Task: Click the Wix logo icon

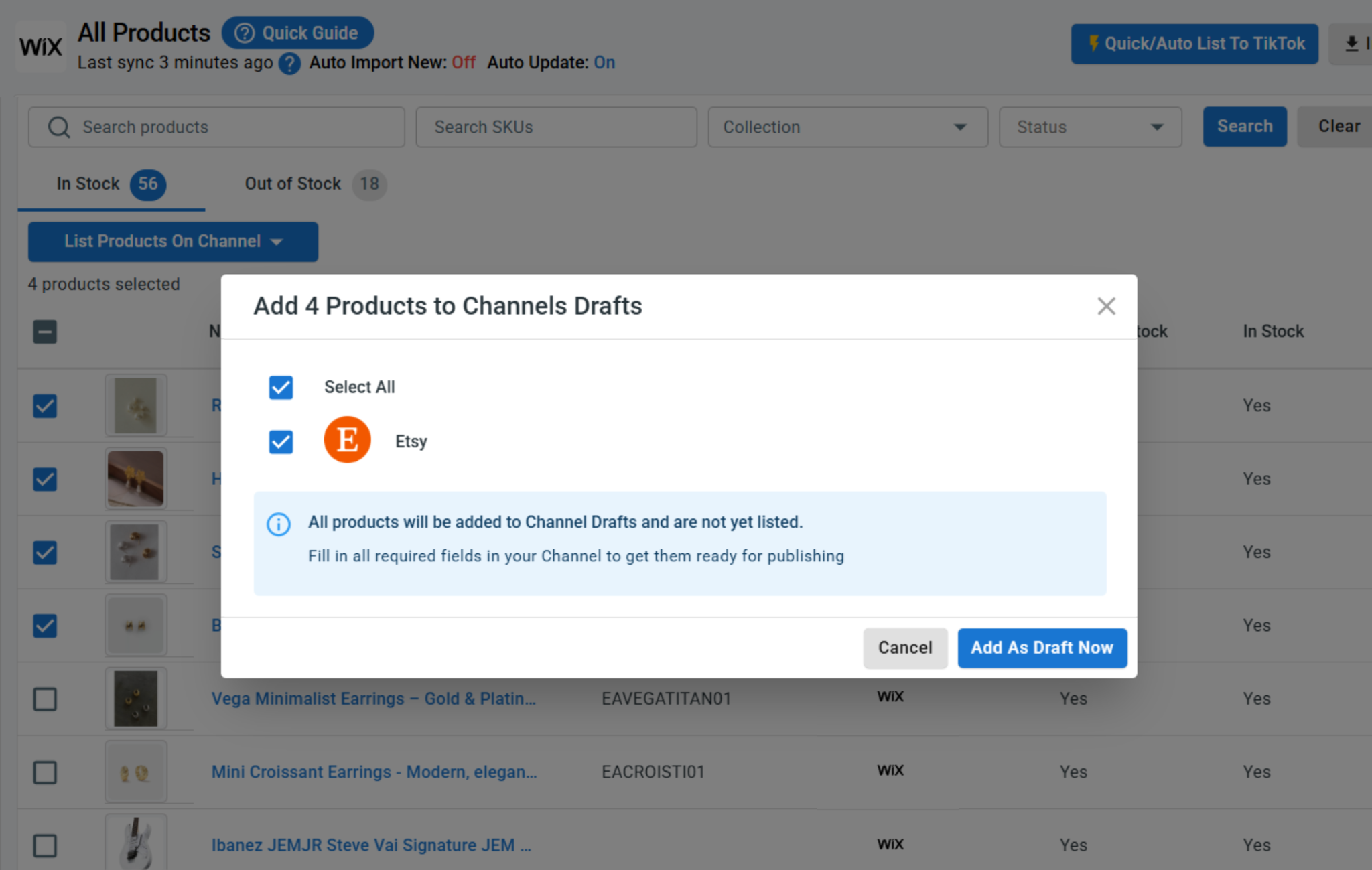Action: click(41, 46)
